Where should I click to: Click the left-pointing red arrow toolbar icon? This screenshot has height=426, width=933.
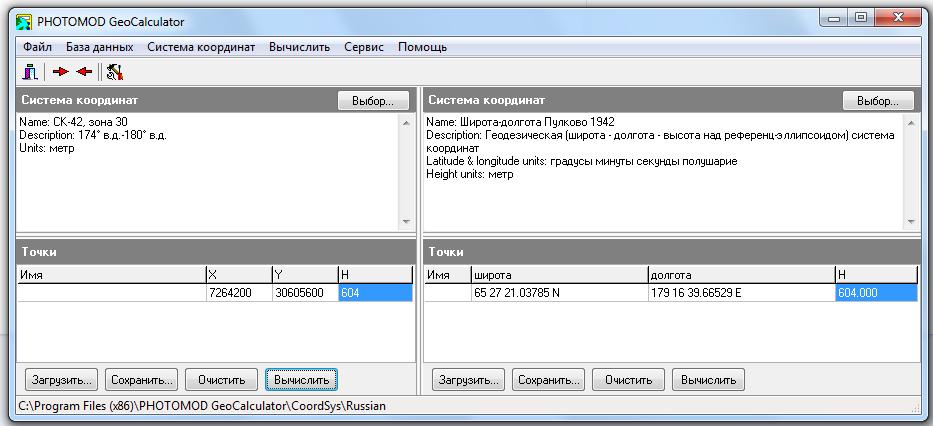click(84, 72)
